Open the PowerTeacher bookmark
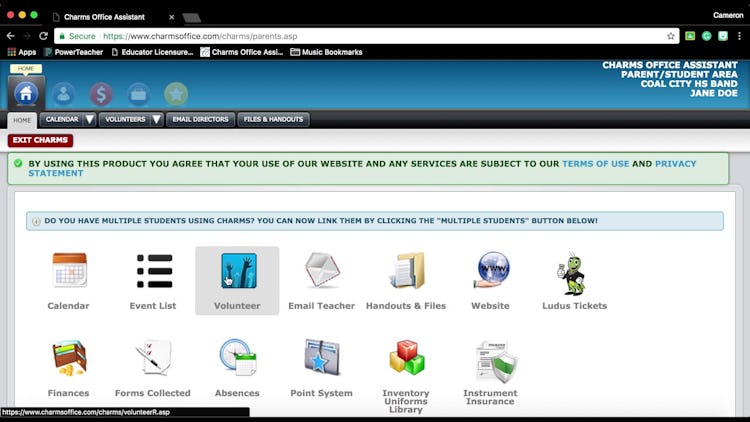The image size is (750, 422). click(74, 52)
